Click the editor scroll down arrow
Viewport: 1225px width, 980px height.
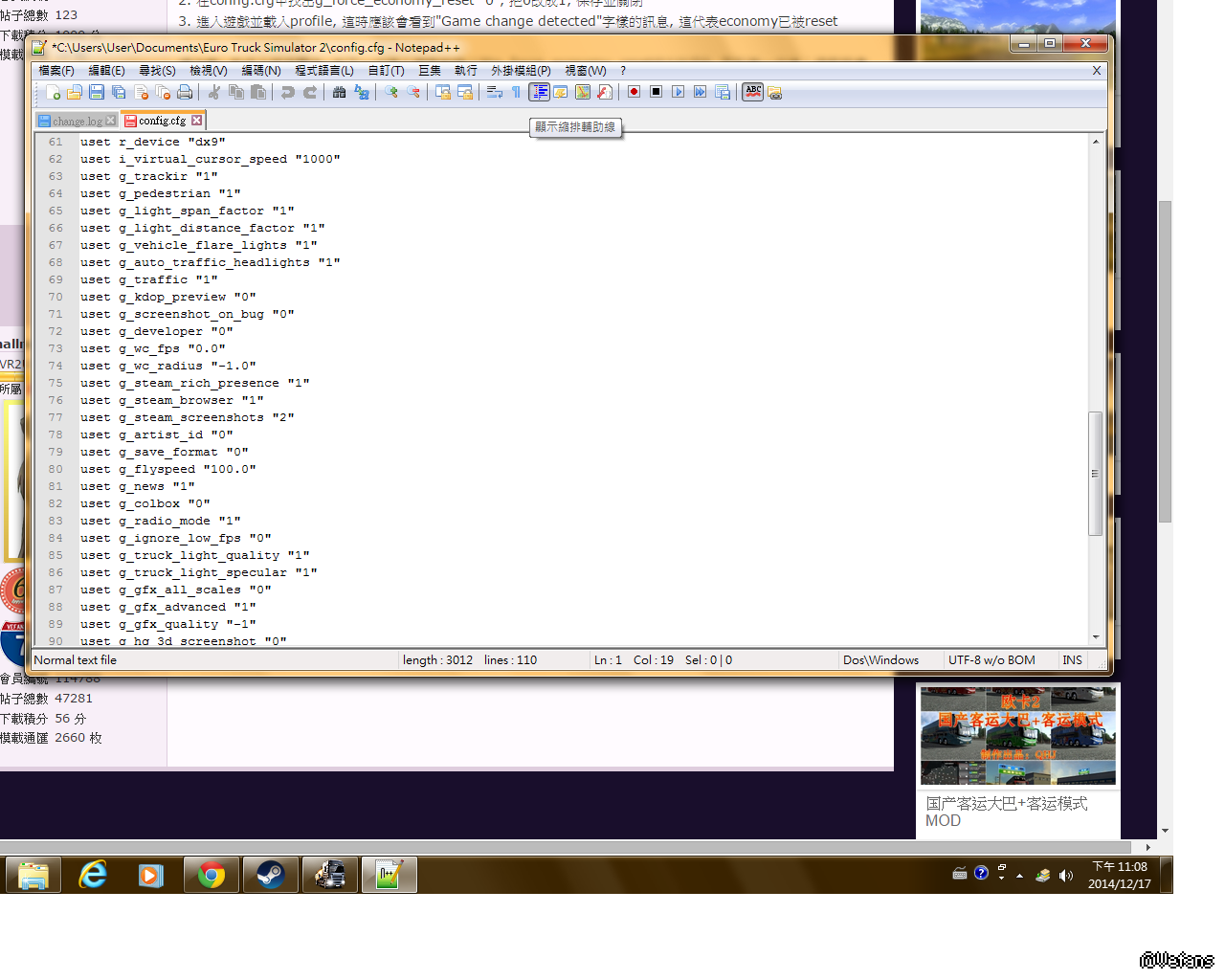click(x=1095, y=637)
